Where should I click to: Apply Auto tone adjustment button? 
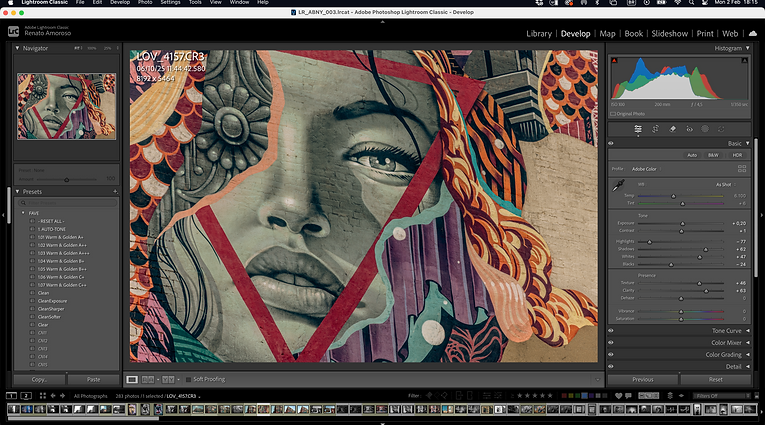pyautogui.click(x=692, y=155)
